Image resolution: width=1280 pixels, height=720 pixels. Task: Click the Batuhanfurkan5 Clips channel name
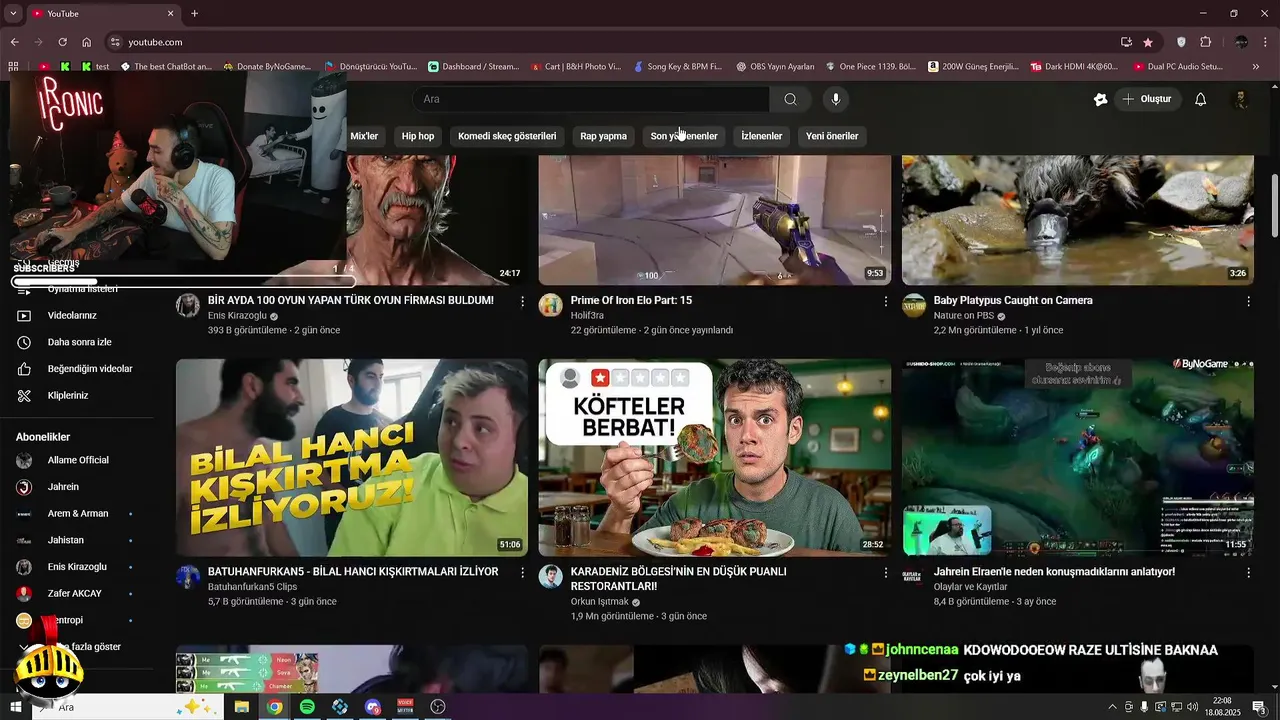(252, 587)
